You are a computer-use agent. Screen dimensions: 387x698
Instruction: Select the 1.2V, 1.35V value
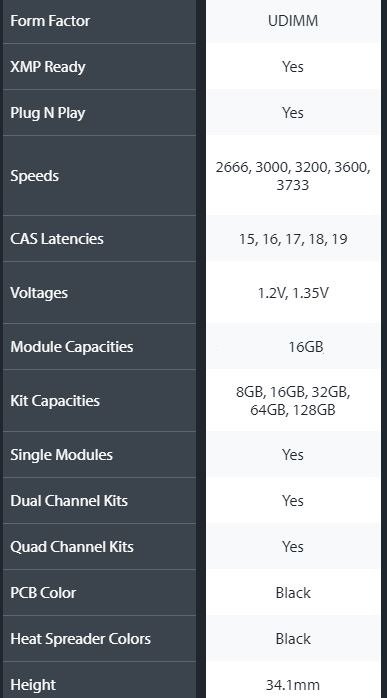[293, 292]
